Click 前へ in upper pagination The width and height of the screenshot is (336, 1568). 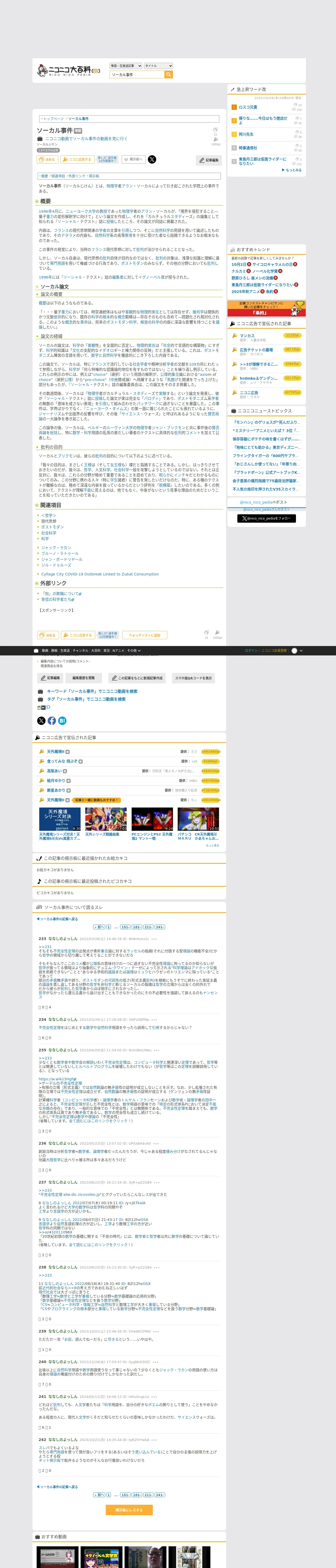99,927
